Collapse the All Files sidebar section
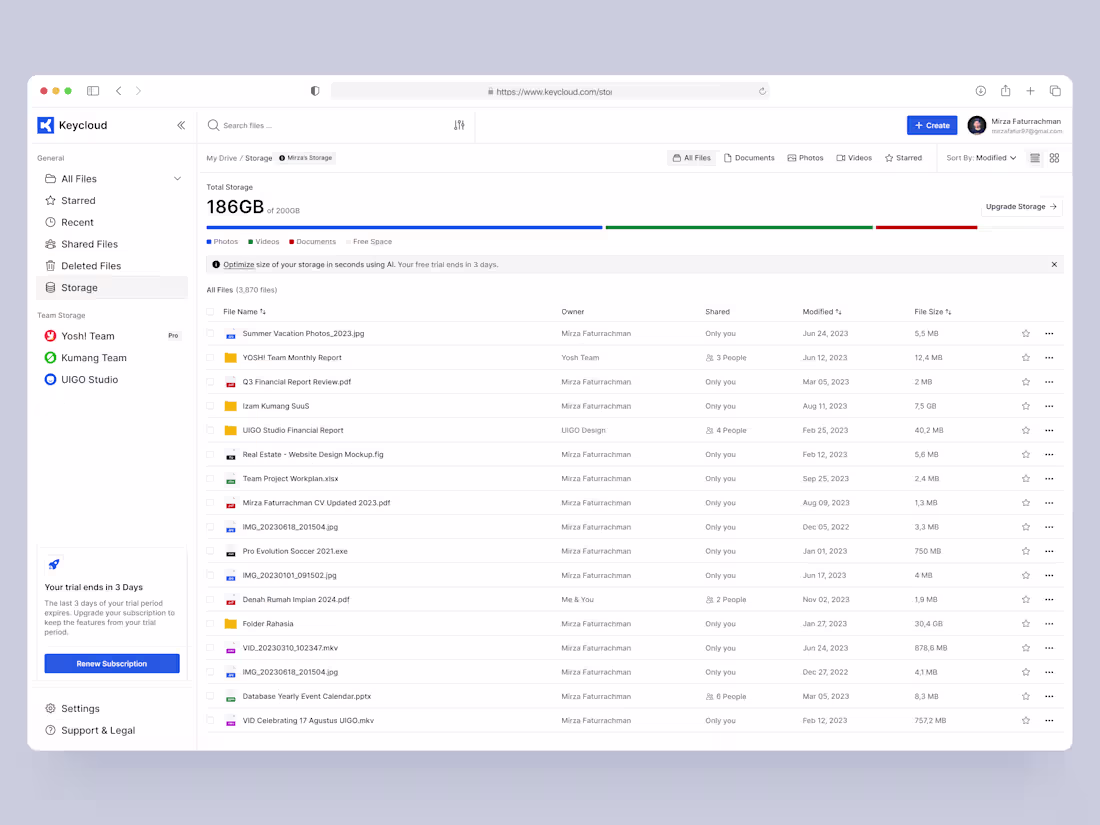The width and height of the screenshot is (1100, 825). pos(177,178)
